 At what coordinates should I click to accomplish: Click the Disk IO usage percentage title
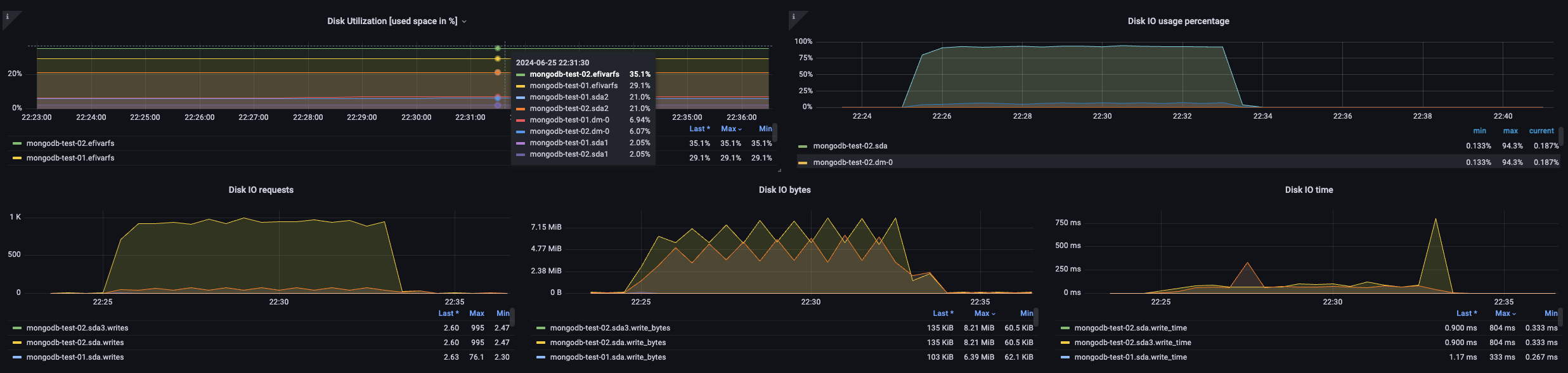click(1178, 21)
